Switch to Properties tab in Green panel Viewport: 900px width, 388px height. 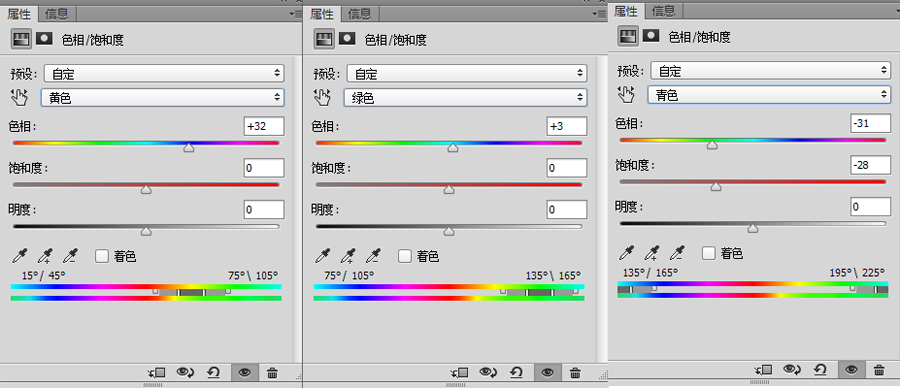click(x=322, y=14)
